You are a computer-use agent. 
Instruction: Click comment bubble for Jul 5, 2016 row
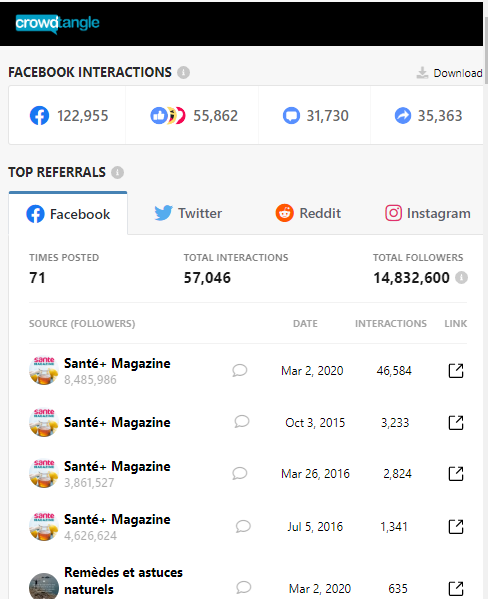[x=243, y=526]
